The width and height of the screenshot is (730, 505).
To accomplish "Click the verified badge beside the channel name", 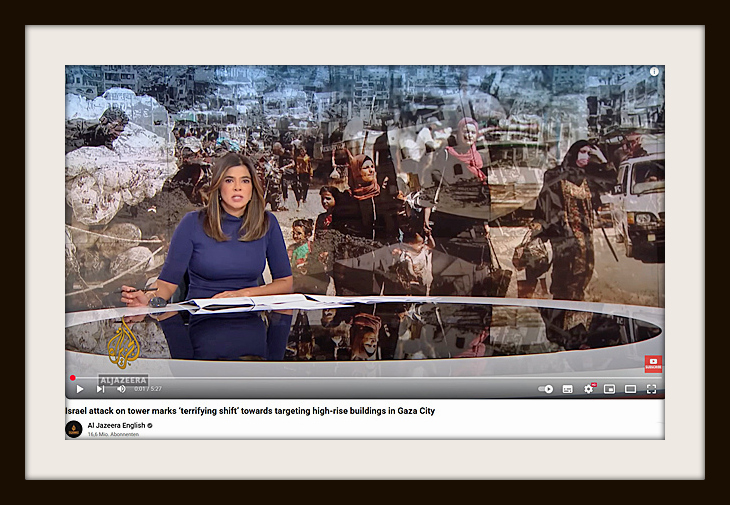I will pos(150,425).
